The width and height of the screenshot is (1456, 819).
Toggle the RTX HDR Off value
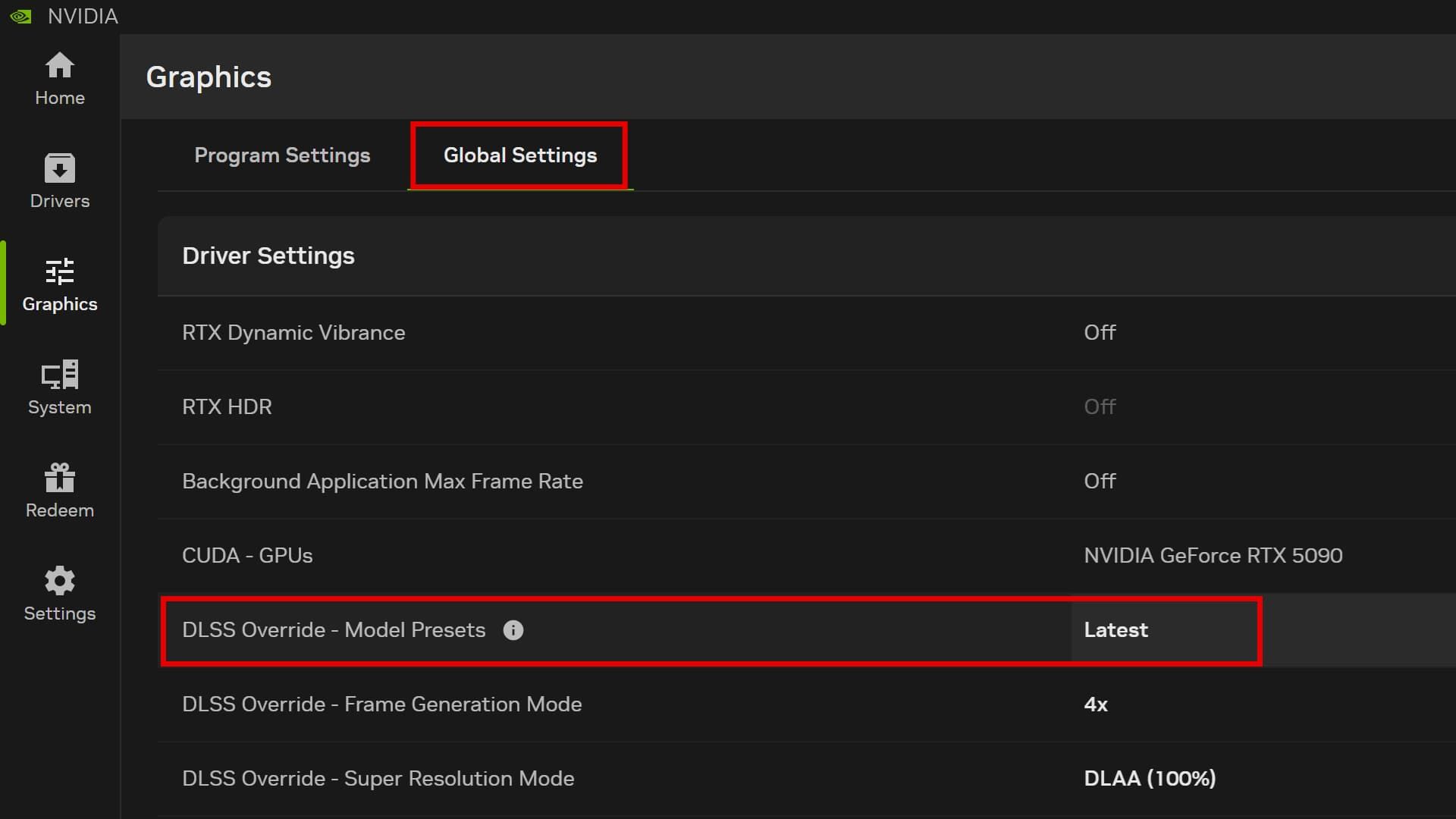(x=1100, y=407)
